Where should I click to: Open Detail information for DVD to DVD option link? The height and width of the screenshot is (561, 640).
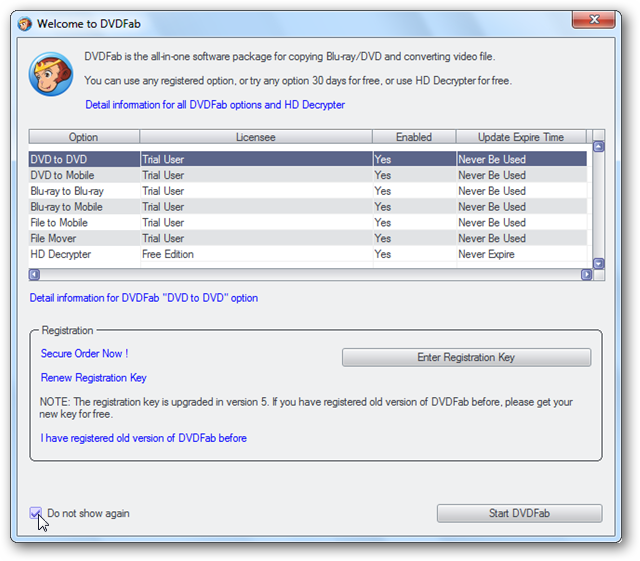(144, 298)
